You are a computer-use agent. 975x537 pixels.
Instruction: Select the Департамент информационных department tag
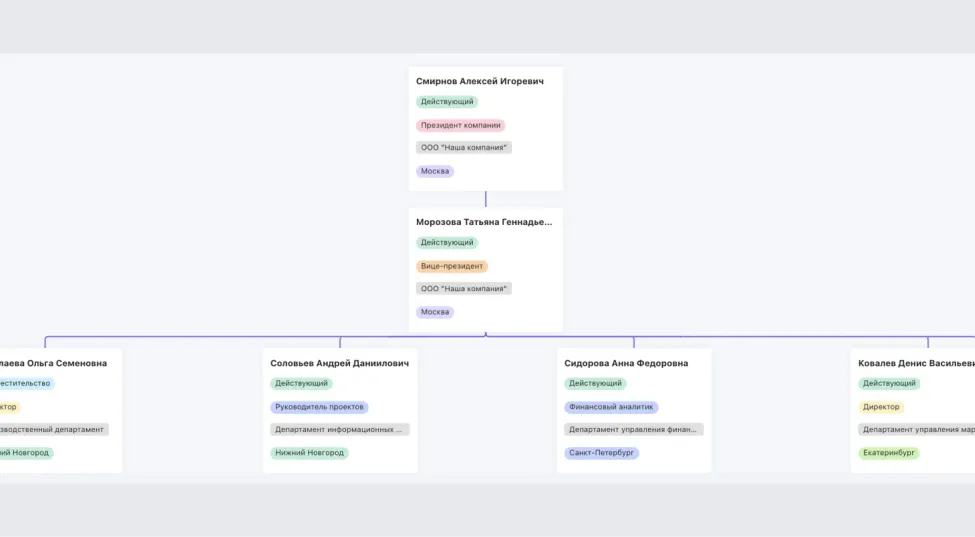tap(339, 430)
